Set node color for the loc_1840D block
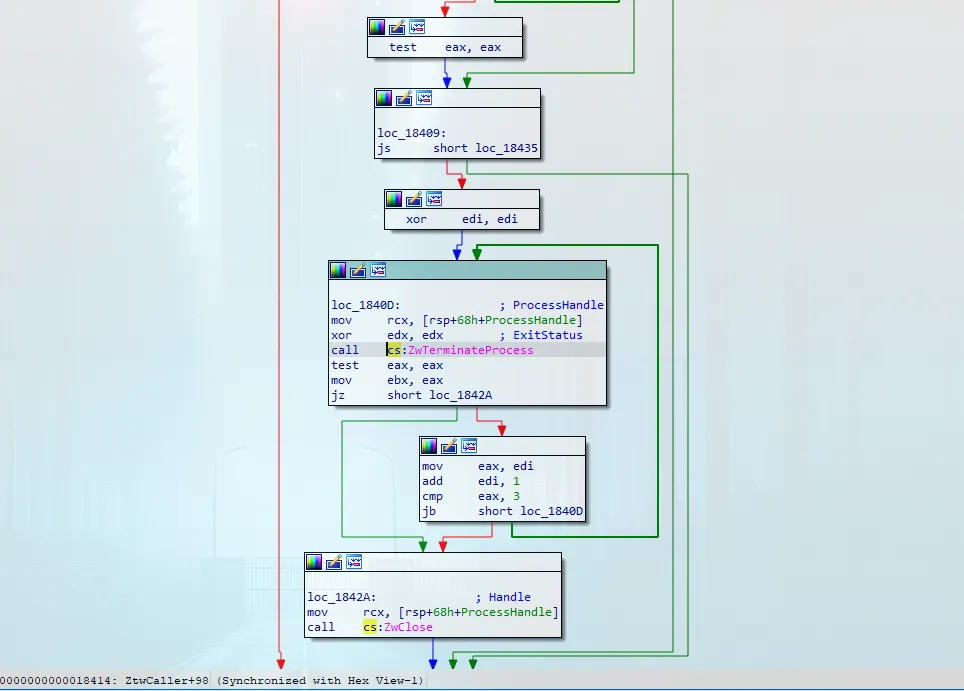This screenshot has width=964, height=691. [x=338, y=270]
